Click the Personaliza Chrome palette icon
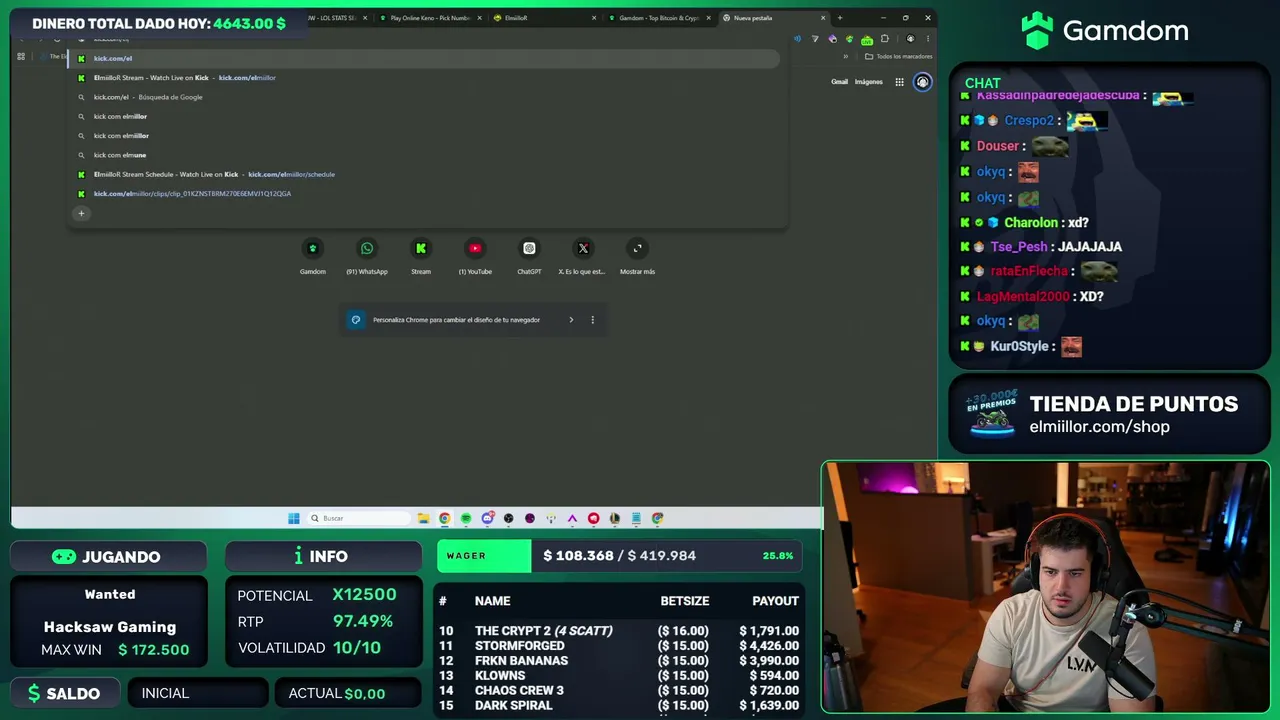Image resolution: width=1280 pixels, height=720 pixels. click(x=355, y=320)
